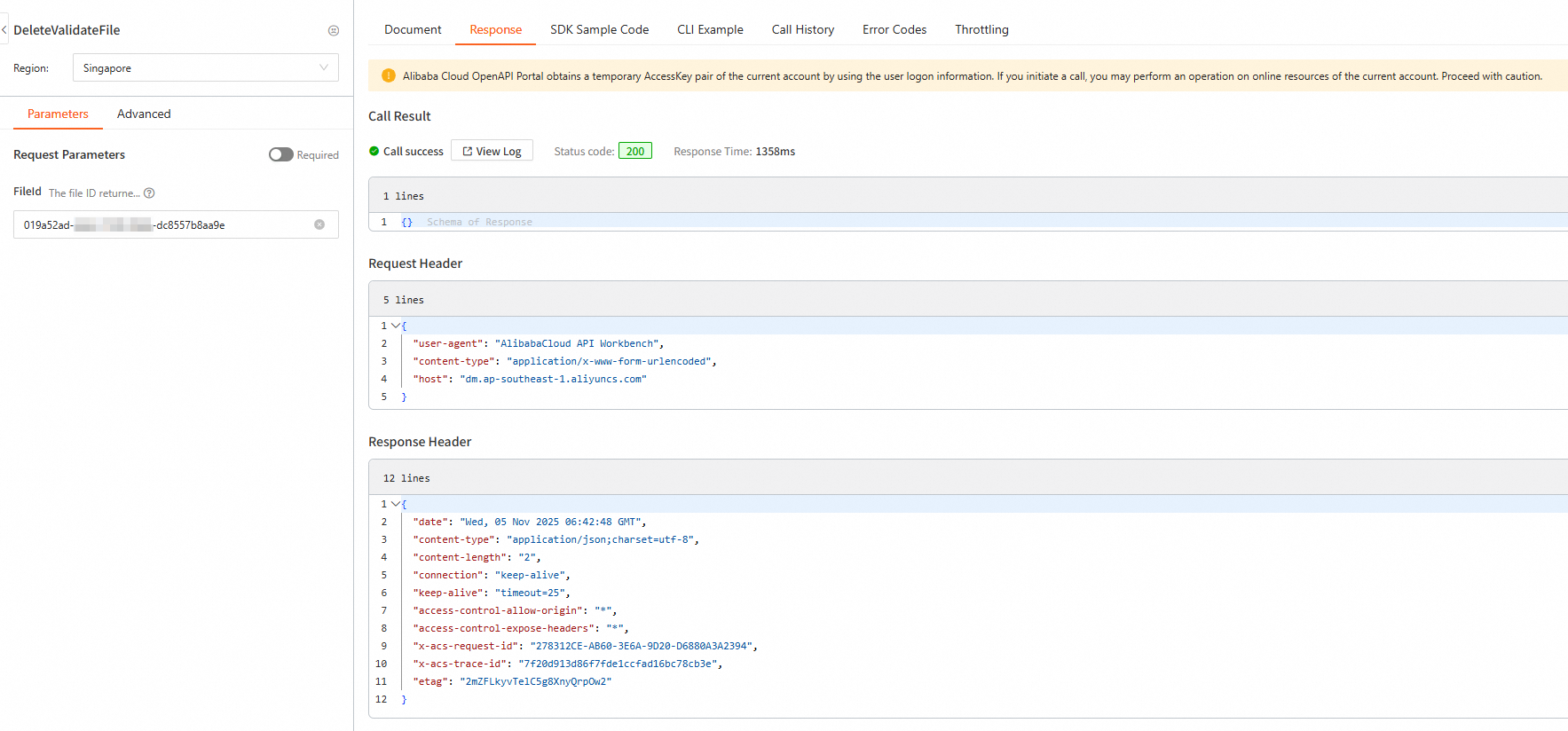This screenshot has width=1568, height=731.
Task: Switch to the Advanced tab
Action: point(144,114)
